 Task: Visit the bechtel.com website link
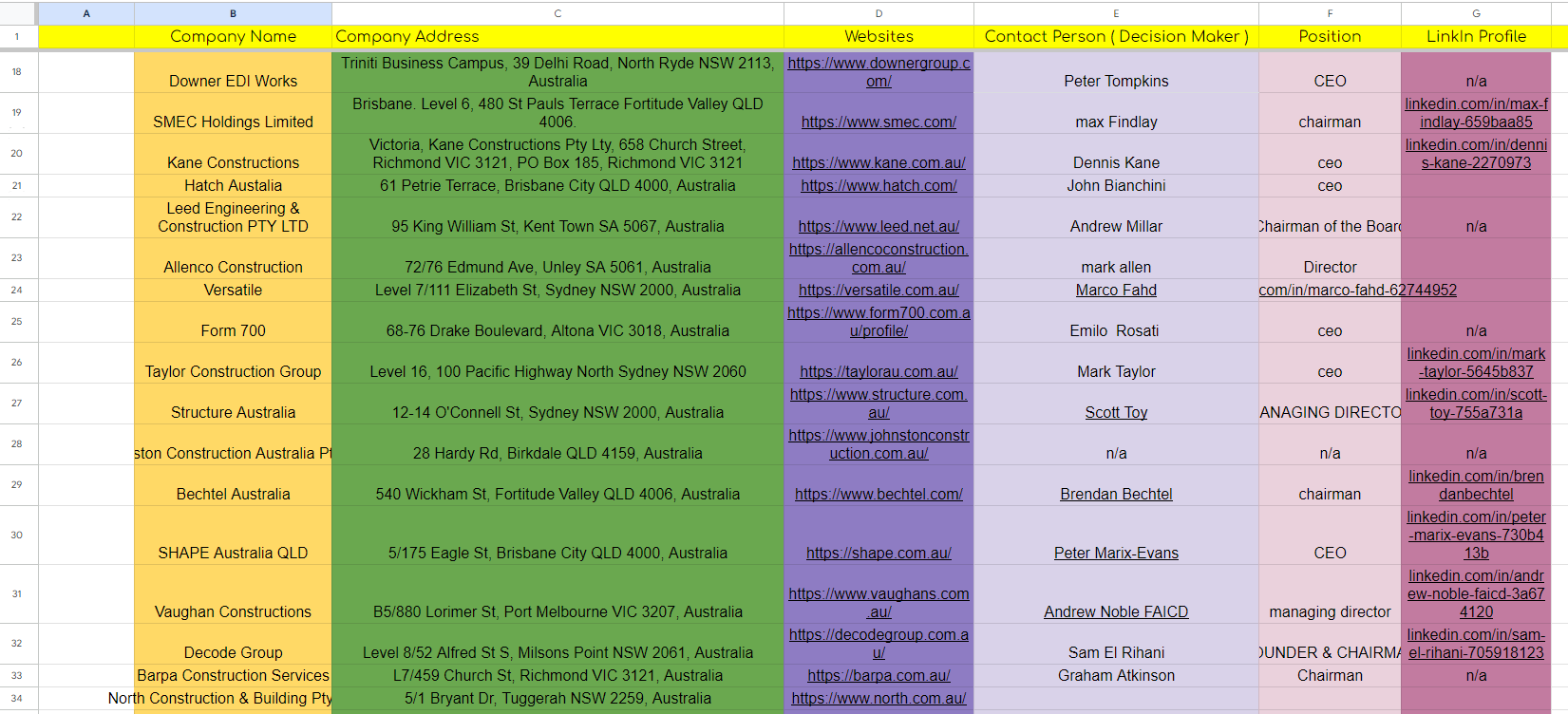tap(878, 494)
